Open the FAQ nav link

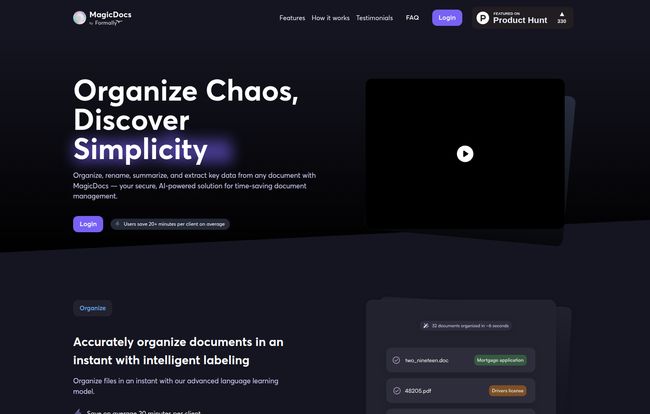(412, 18)
